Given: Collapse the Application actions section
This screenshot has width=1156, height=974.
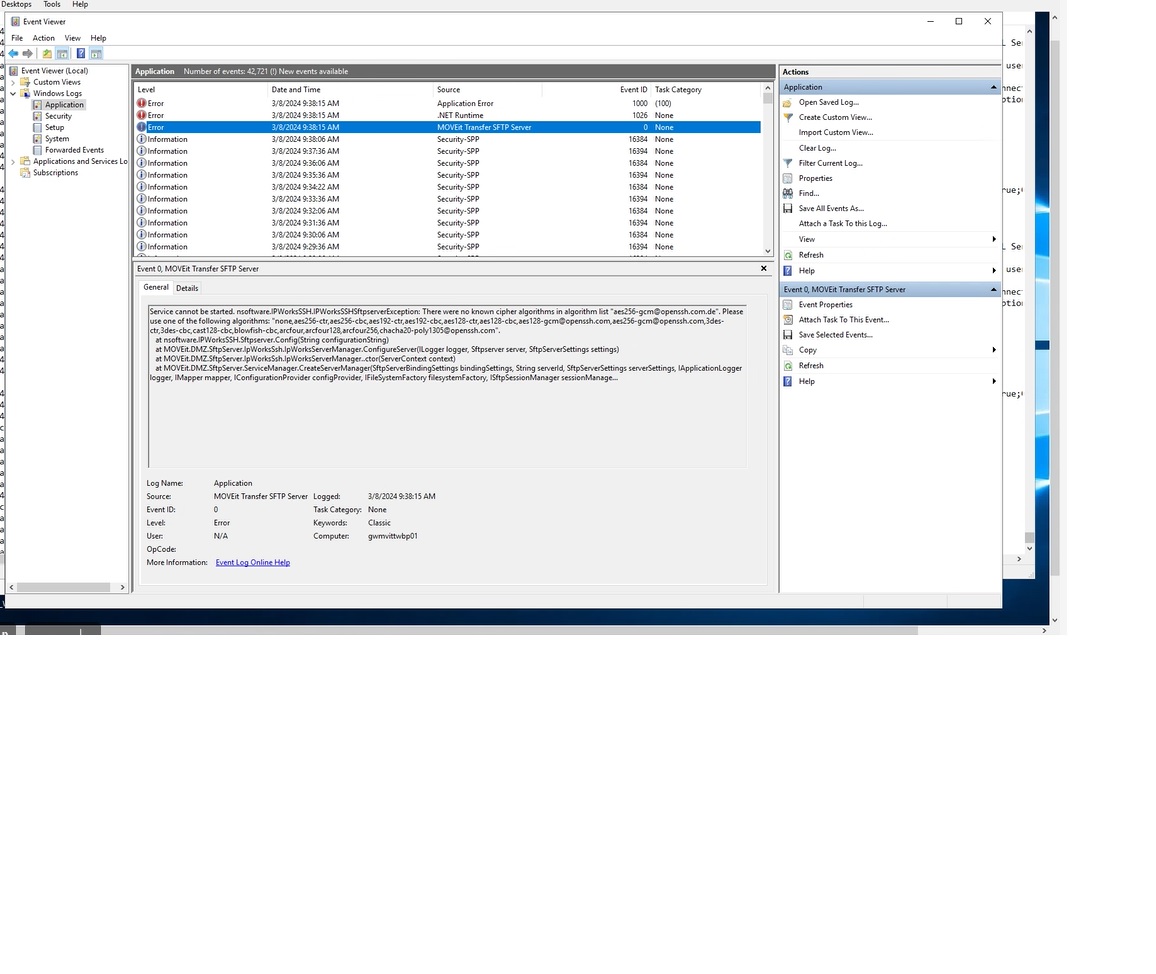Looking at the screenshot, I should (x=993, y=88).
